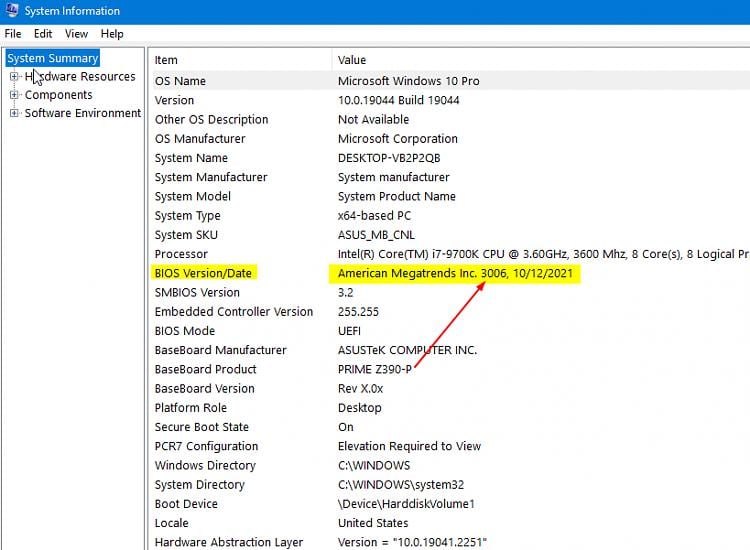
Task: Click the DESKTOP-VB2P2QB value
Action: [389, 158]
